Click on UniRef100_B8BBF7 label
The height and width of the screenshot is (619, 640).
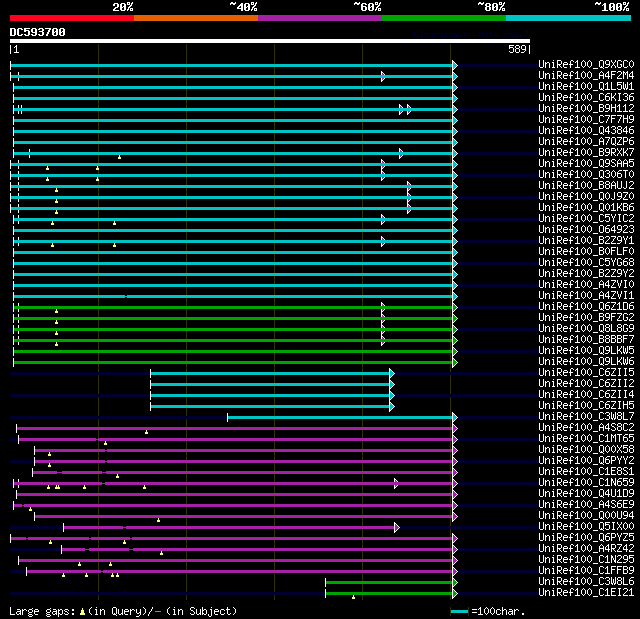pos(586,340)
